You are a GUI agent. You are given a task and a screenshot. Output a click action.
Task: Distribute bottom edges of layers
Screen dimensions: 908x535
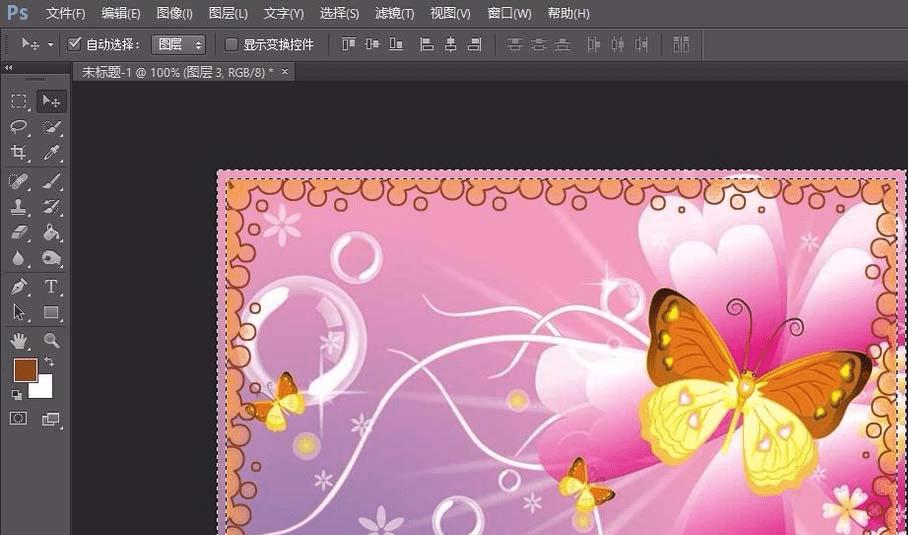point(562,44)
